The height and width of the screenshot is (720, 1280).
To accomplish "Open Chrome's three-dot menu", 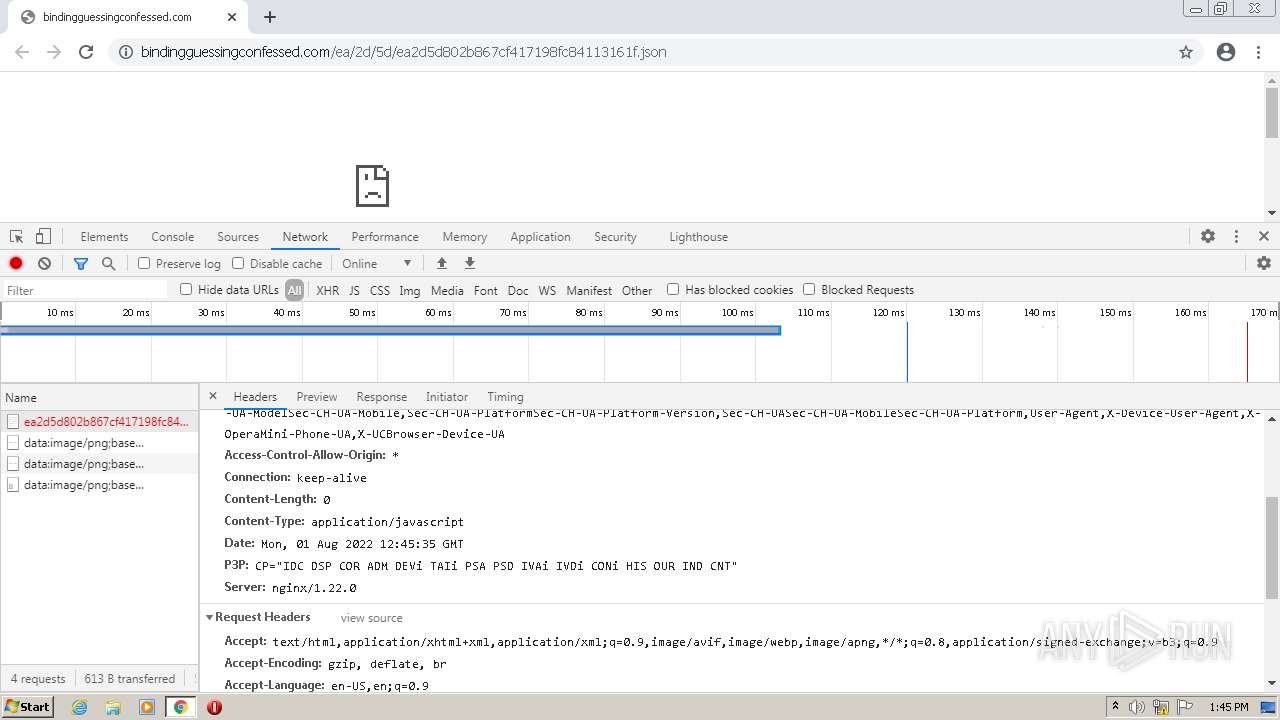I will [x=1258, y=52].
